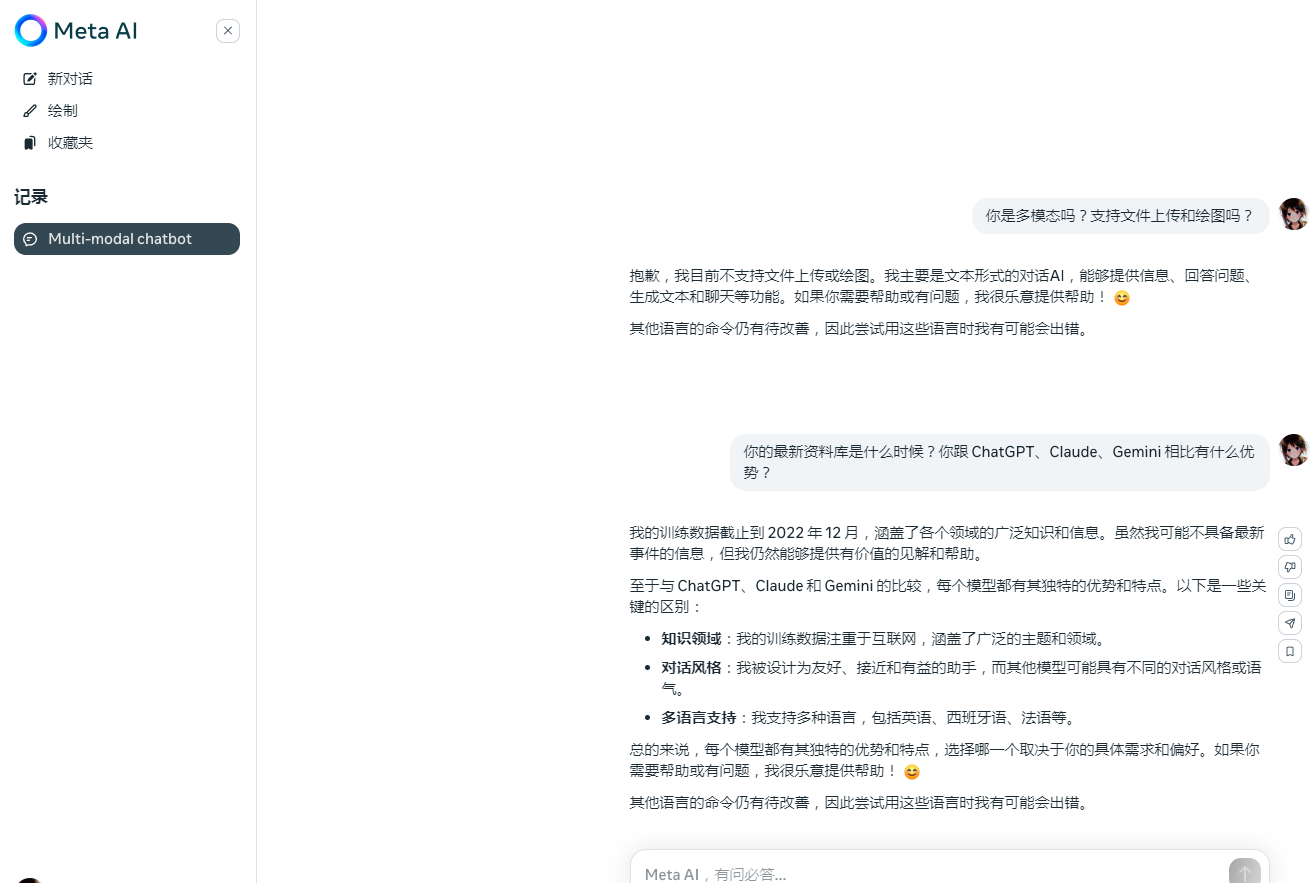Copy the response with the copy icon
1315x883 pixels.
[x=1290, y=595]
